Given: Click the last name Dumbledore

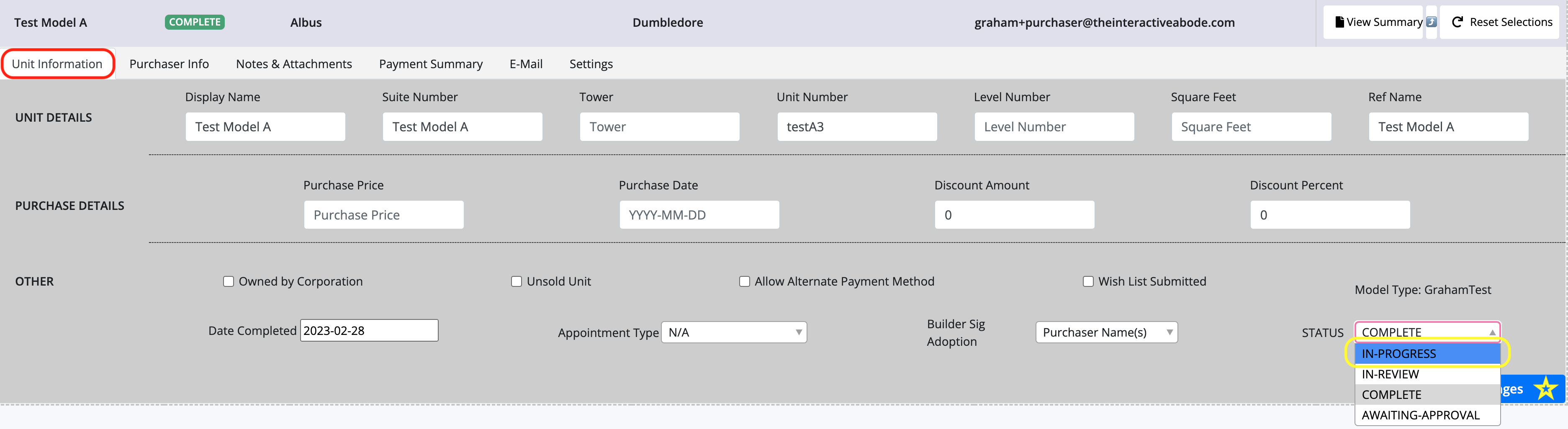Looking at the screenshot, I should tap(668, 23).
